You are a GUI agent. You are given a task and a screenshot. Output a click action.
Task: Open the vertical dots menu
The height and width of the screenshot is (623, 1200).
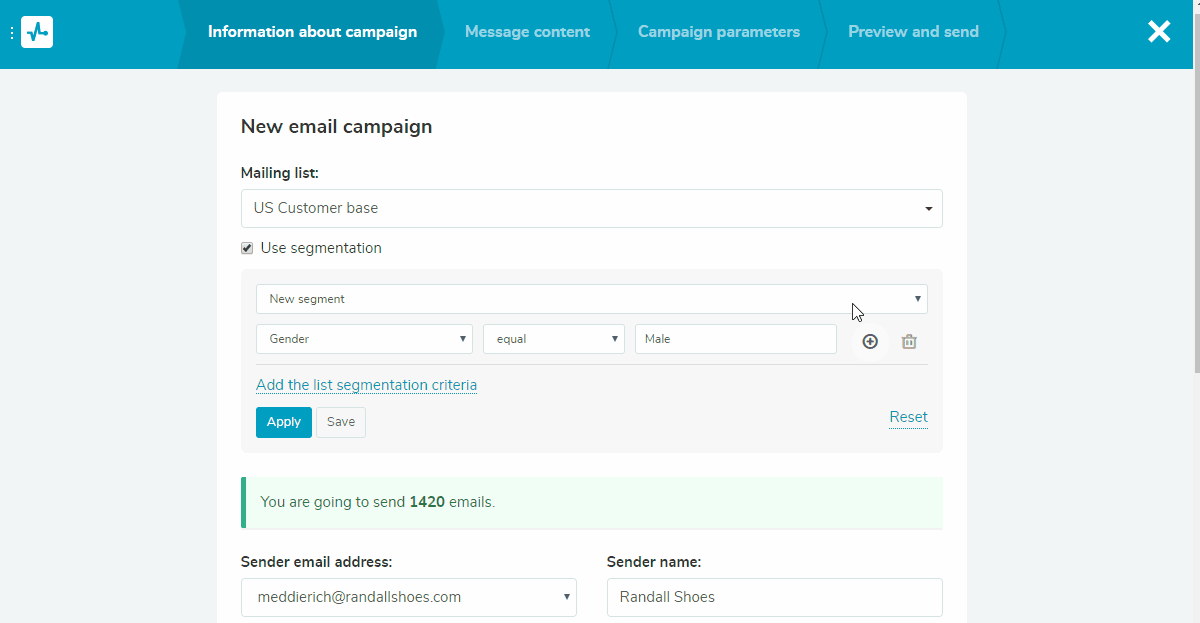[x=12, y=32]
